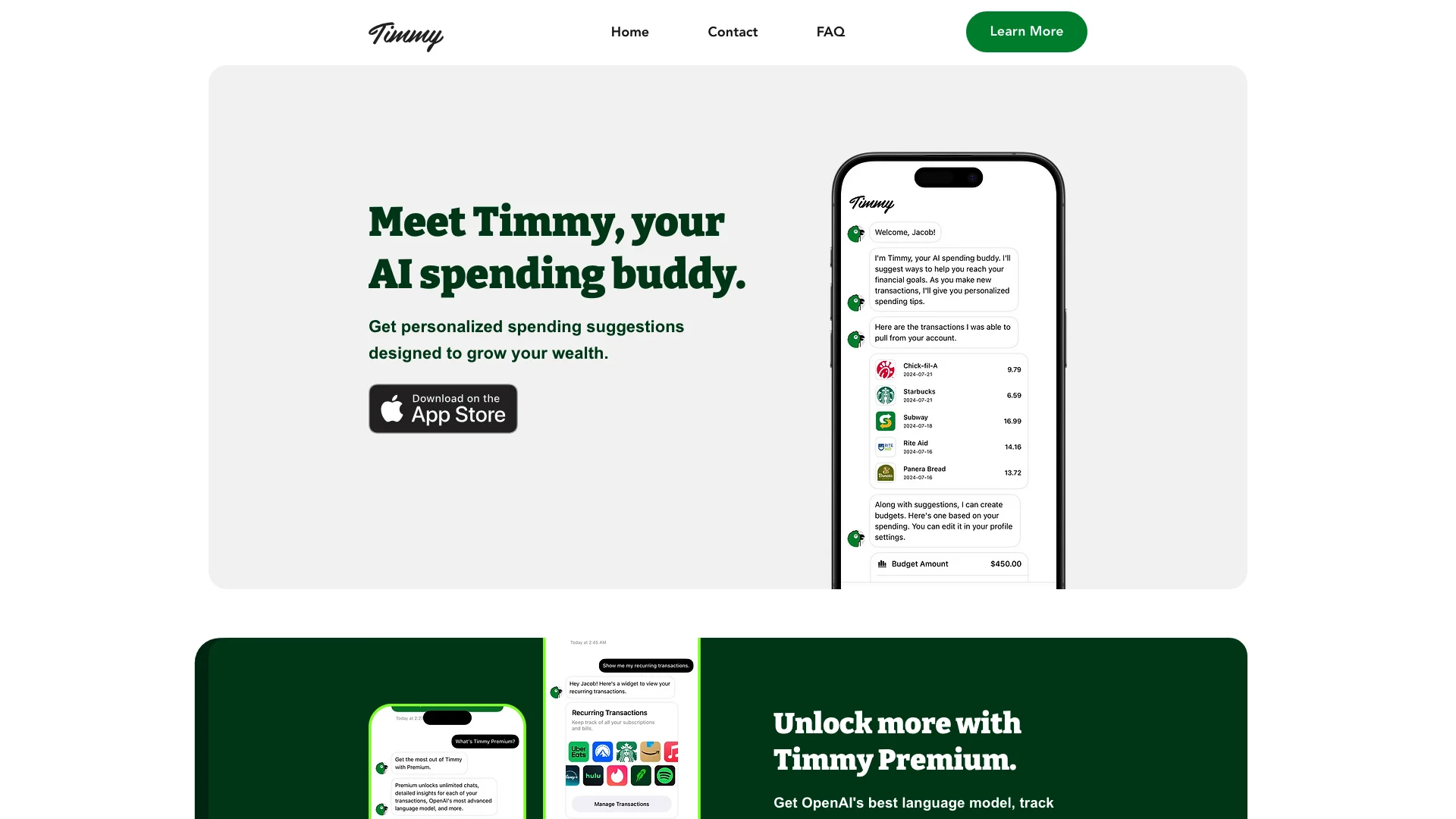1456x819 pixels.
Task: Open the Contact navigation link
Action: pos(732,32)
